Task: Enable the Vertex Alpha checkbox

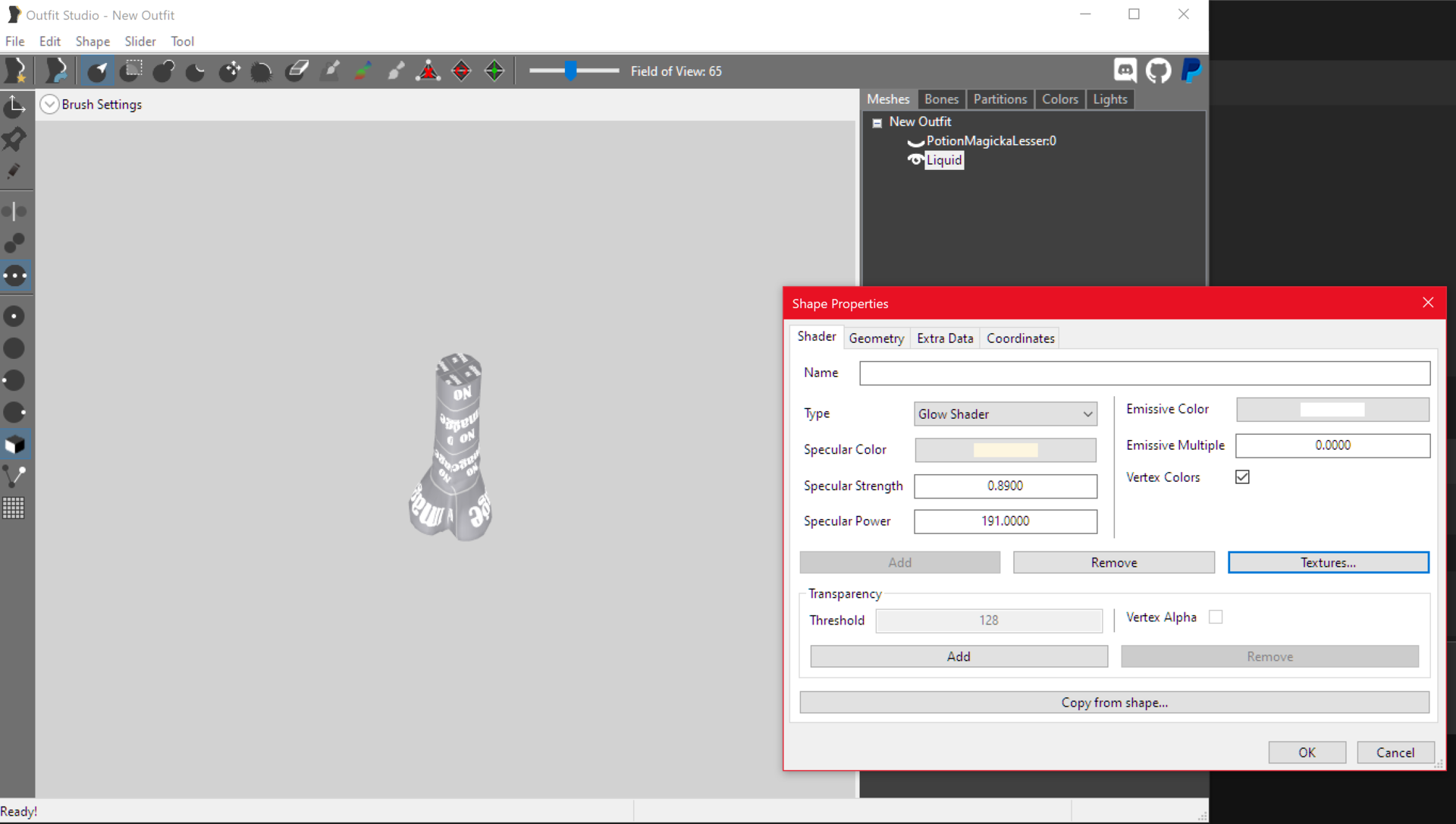Action: pyautogui.click(x=1216, y=618)
